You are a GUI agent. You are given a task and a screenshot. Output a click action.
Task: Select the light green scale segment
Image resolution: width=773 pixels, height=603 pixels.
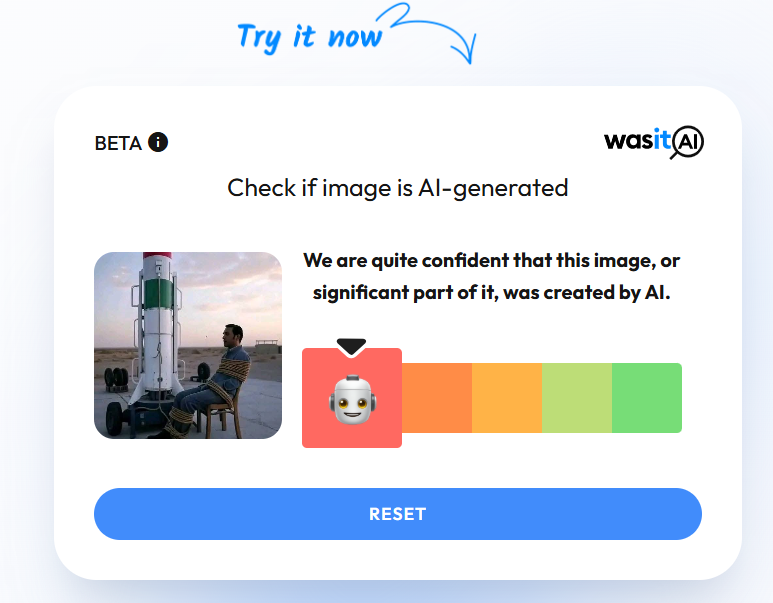(577, 398)
